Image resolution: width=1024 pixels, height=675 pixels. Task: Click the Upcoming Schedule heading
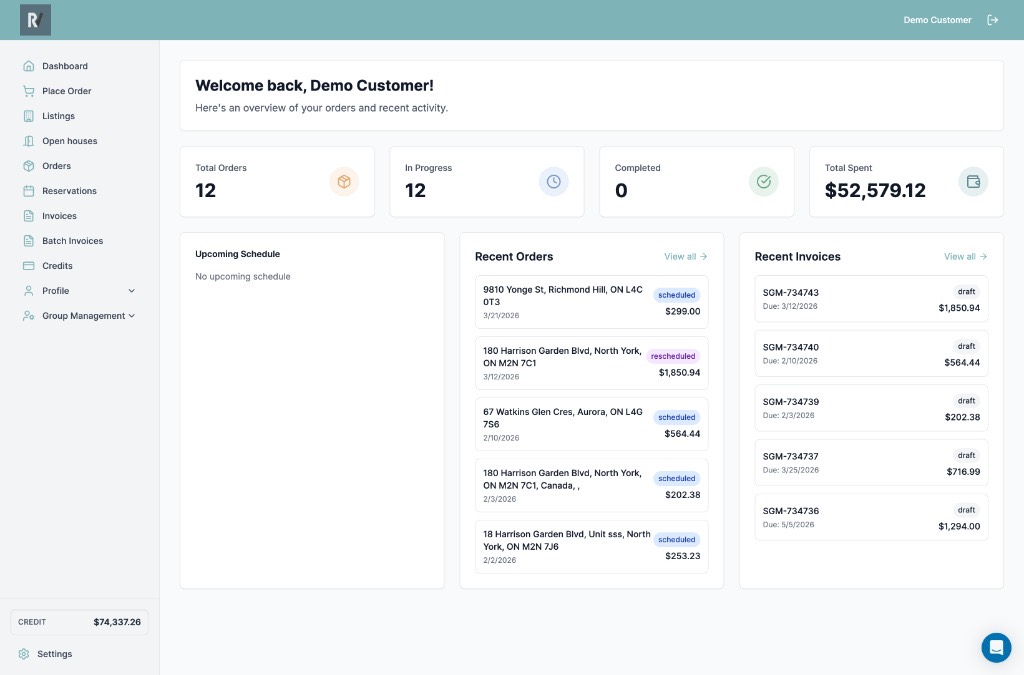pos(238,254)
